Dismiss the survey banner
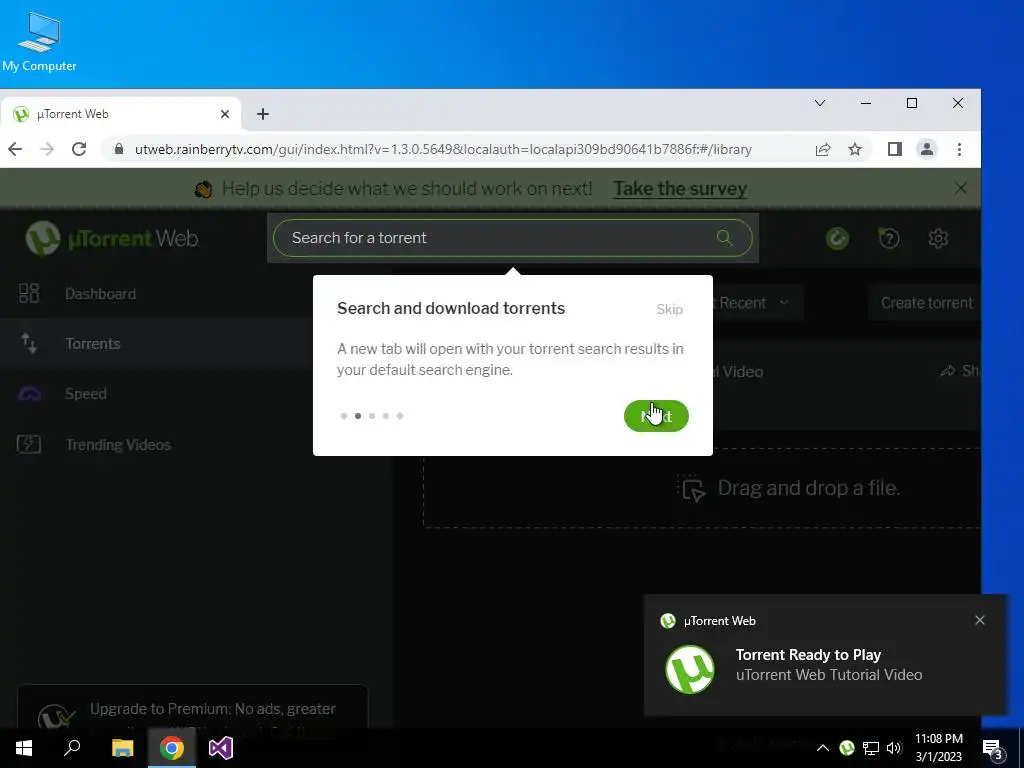Viewport: 1024px width, 768px height. (x=961, y=189)
